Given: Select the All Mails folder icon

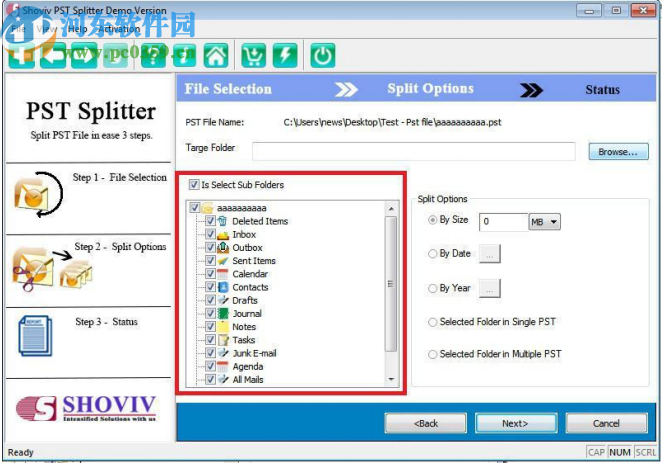Looking at the screenshot, I should (223, 379).
